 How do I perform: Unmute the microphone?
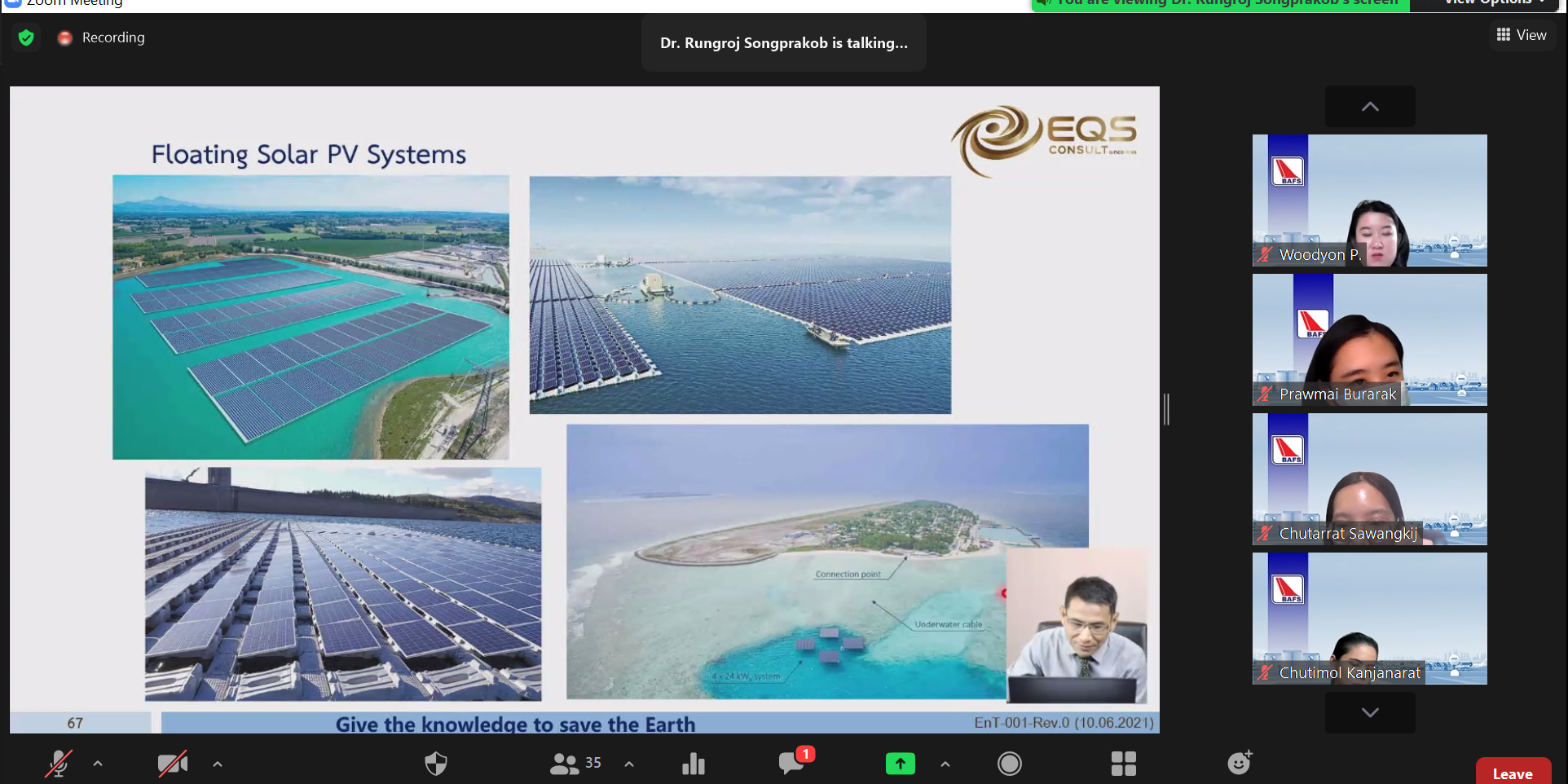click(x=58, y=764)
